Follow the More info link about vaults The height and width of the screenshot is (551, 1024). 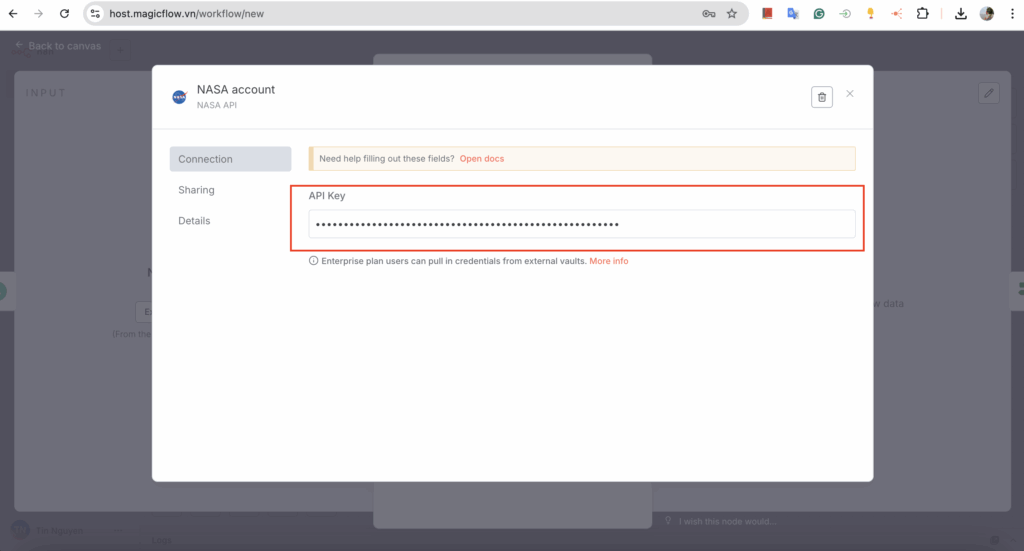(x=608, y=261)
